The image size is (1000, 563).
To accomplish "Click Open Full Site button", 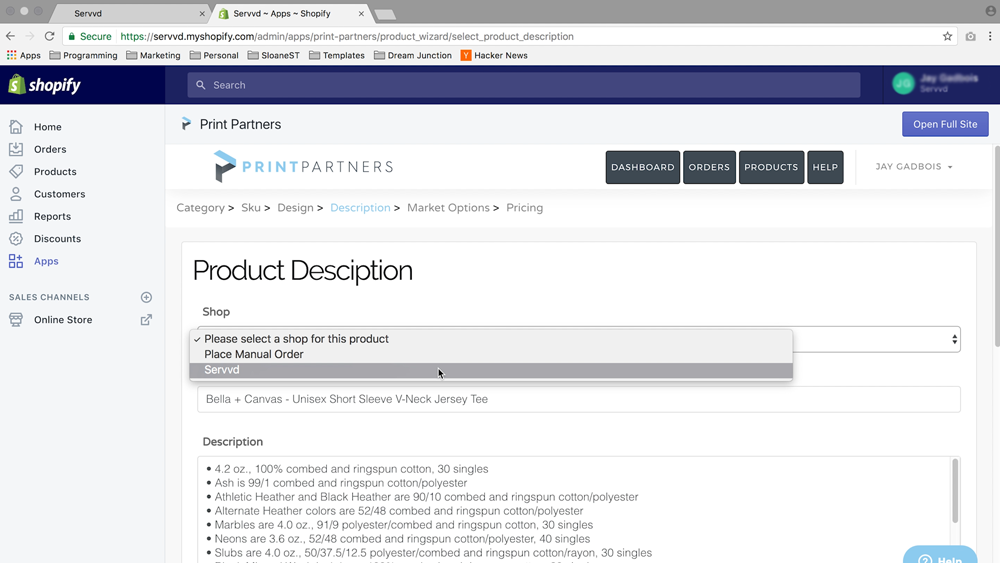I will [x=945, y=124].
